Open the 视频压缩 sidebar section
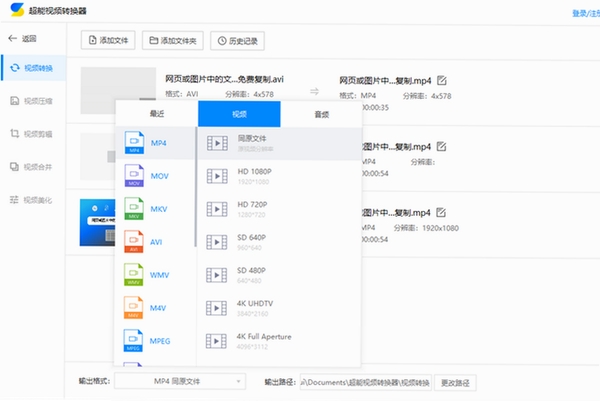The image size is (600, 401). click(33, 101)
